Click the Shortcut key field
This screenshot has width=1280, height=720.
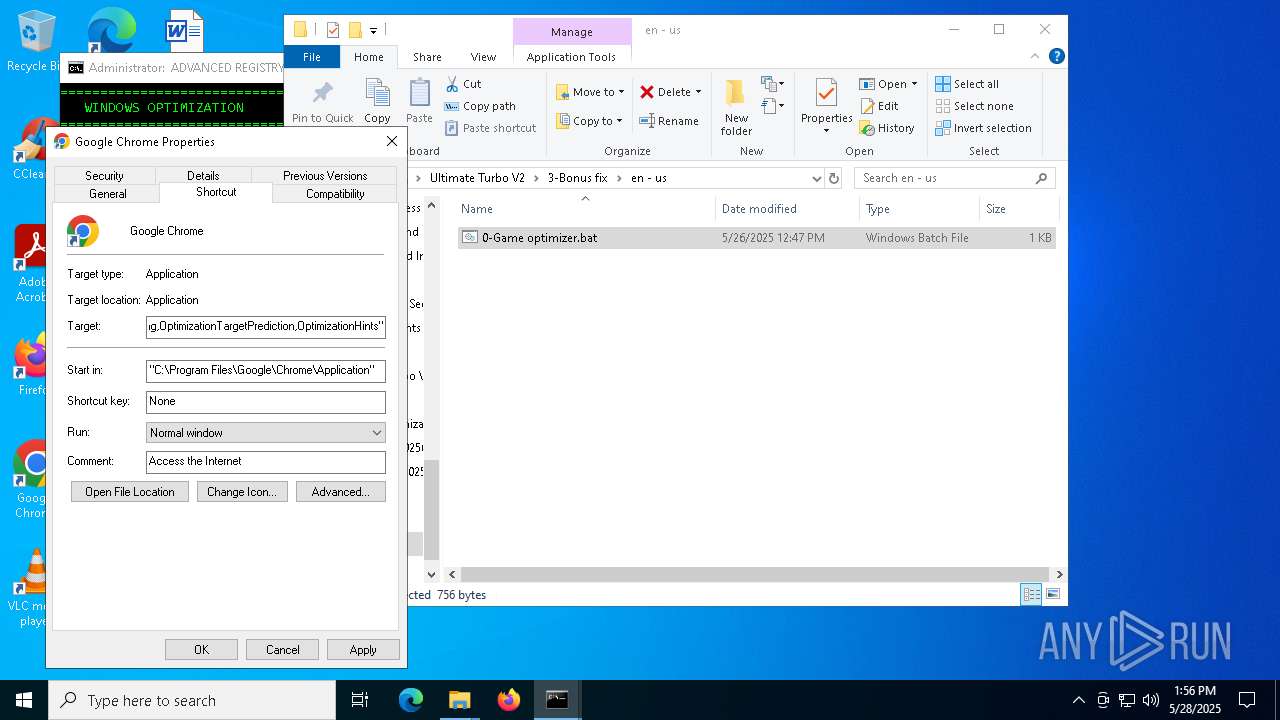pos(266,401)
